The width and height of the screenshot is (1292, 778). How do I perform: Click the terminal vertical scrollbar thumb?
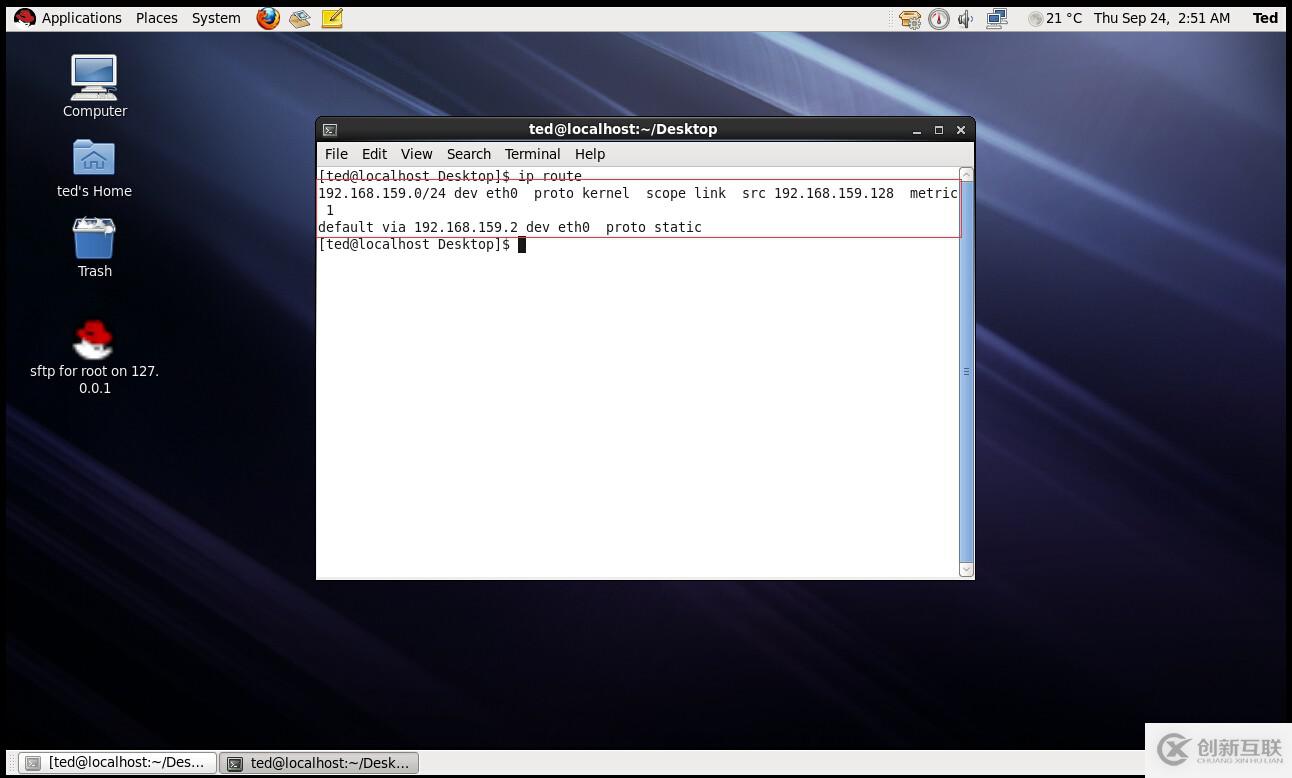click(966, 372)
